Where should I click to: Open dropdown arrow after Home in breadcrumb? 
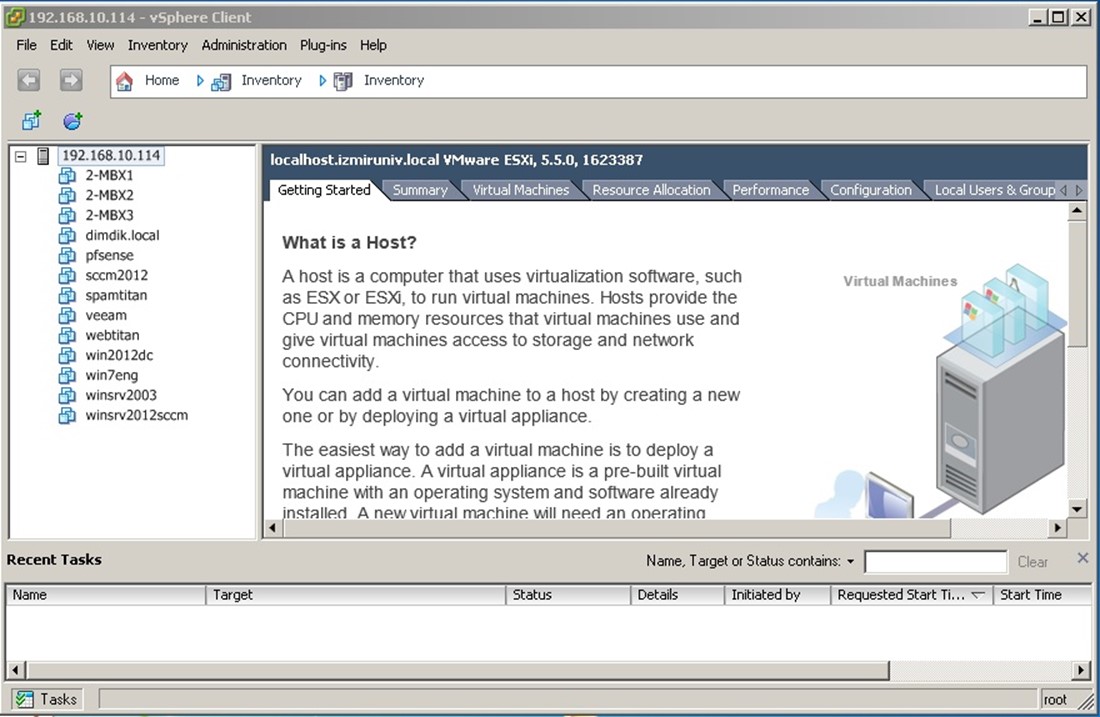click(x=200, y=81)
